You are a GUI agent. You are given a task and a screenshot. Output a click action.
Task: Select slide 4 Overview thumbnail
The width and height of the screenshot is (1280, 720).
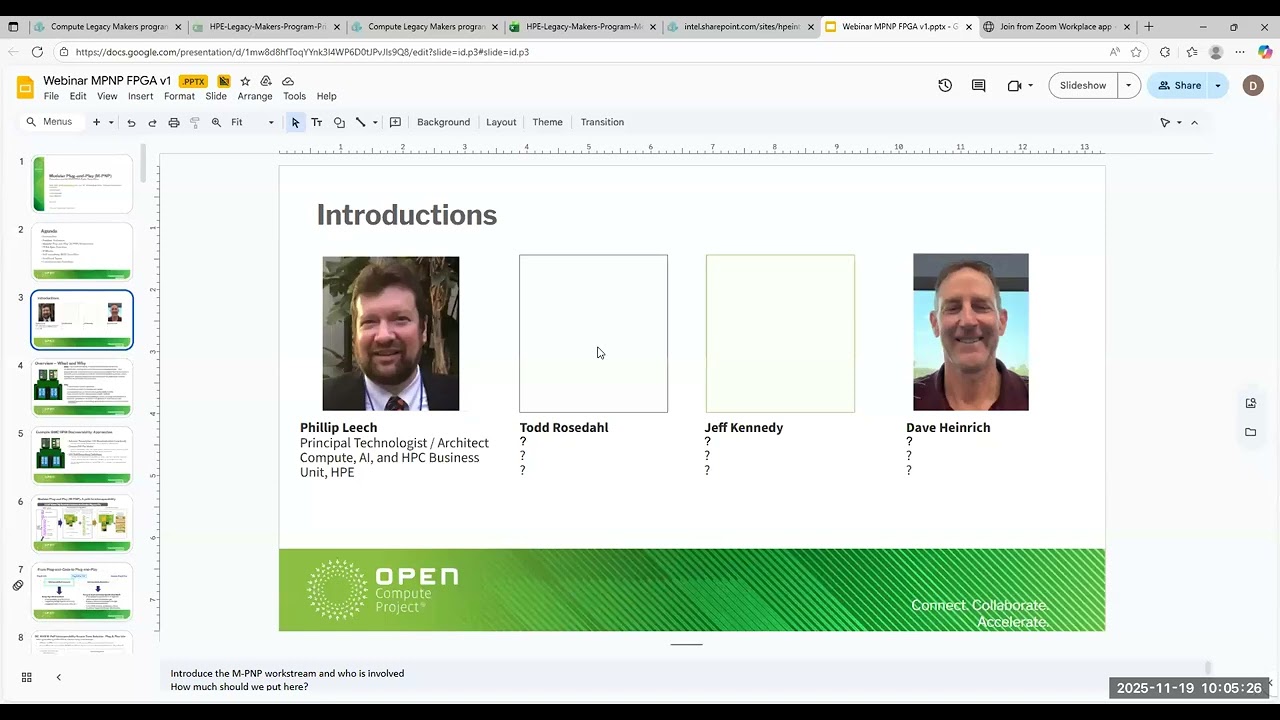82,387
